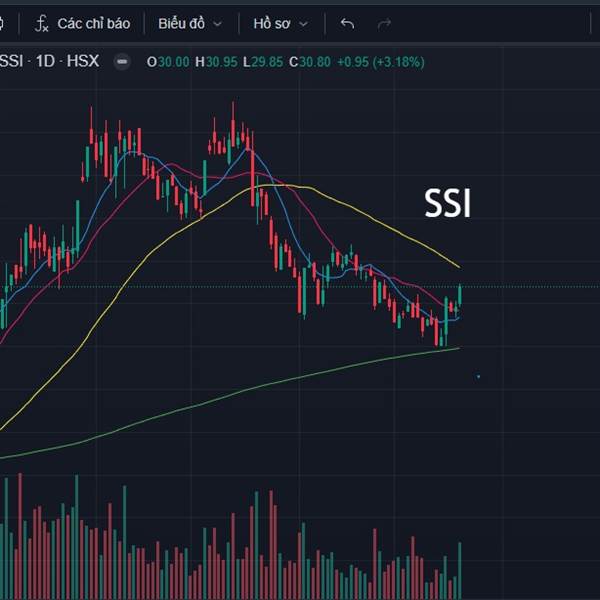Viewport: 600px width, 600px height.
Task: Click the fx indicators icon
Action: tap(41, 23)
